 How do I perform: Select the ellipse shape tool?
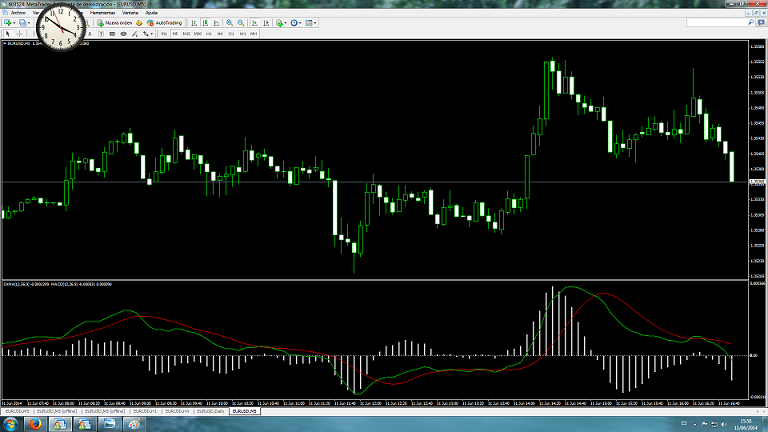(x=123, y=34)
